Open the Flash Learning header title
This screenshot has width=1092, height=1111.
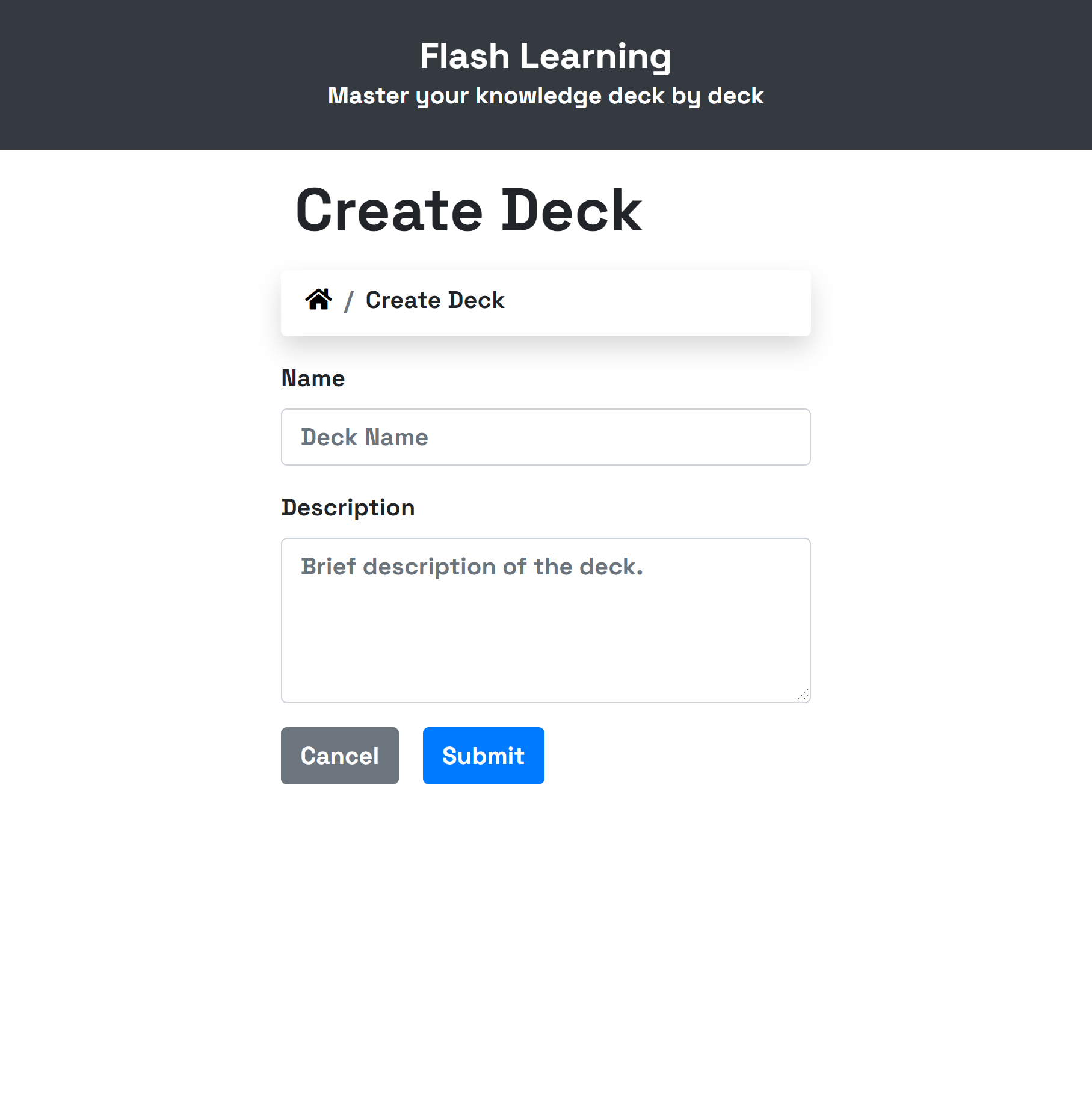pyautogui.click(x=546, y=56)
